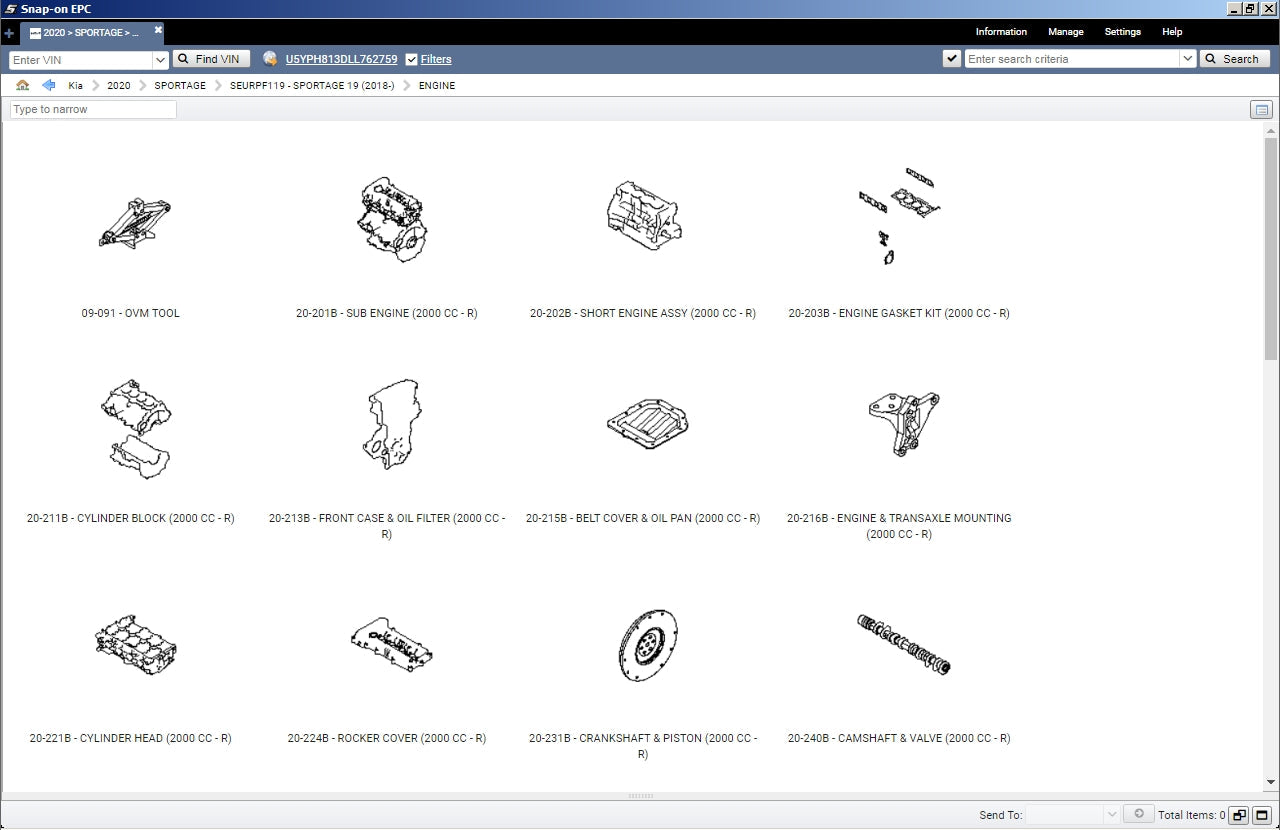Screen dimensions: 1280x830
Task: Toggle the Filters checkbox
Action: (412, 59)
